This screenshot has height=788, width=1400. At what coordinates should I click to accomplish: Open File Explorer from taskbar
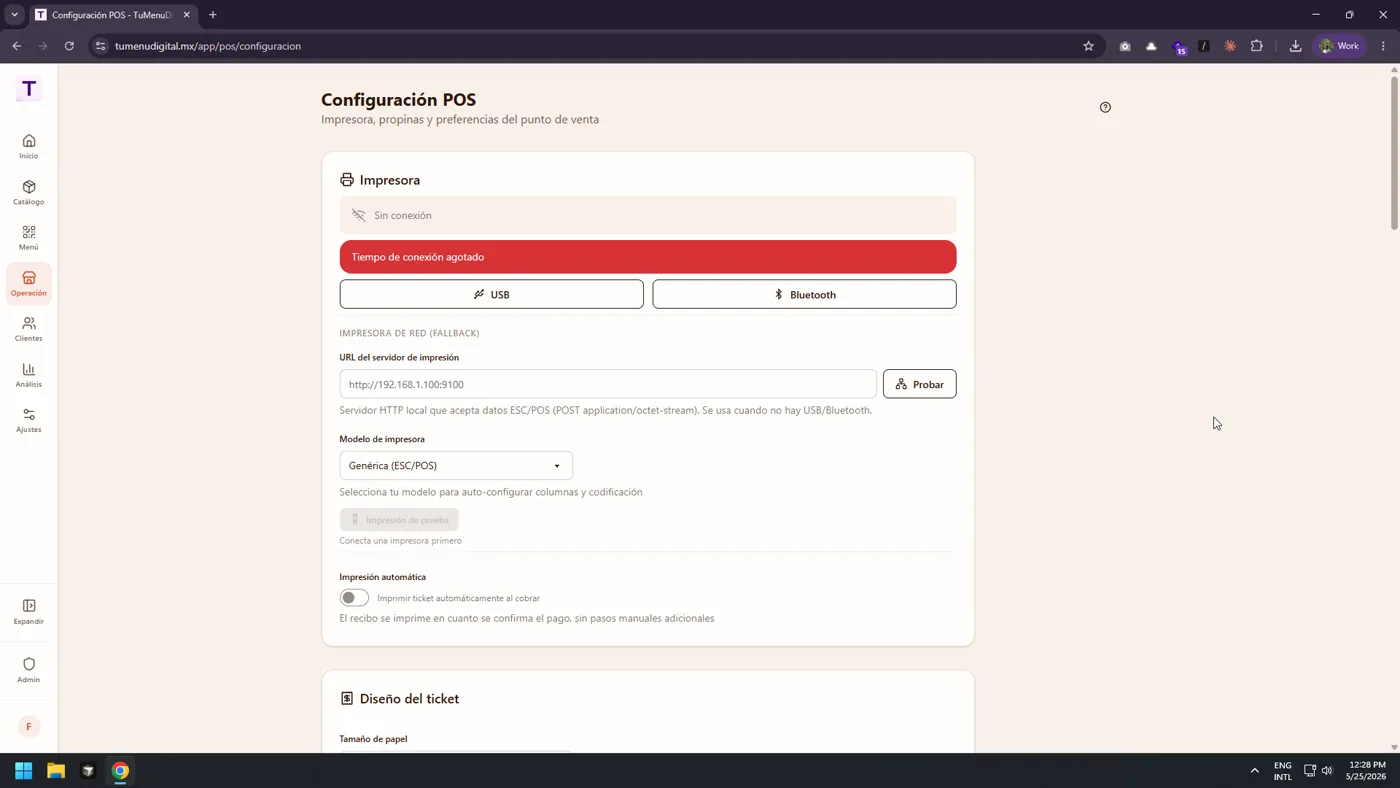point(56,770)
